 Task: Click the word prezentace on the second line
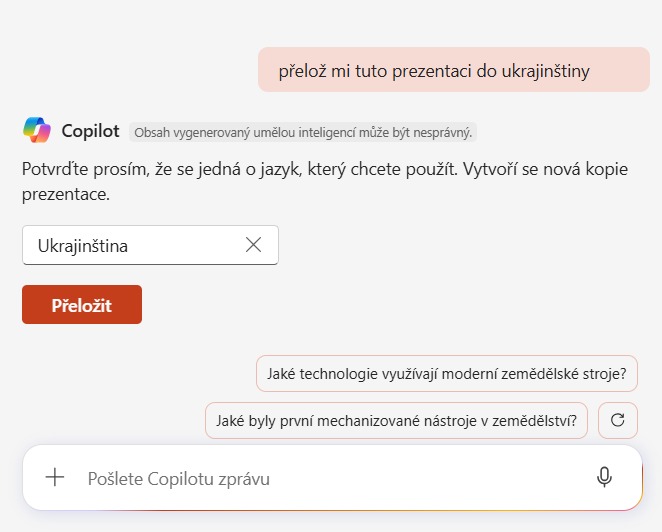pyautogui.click(x=65, y=195)
